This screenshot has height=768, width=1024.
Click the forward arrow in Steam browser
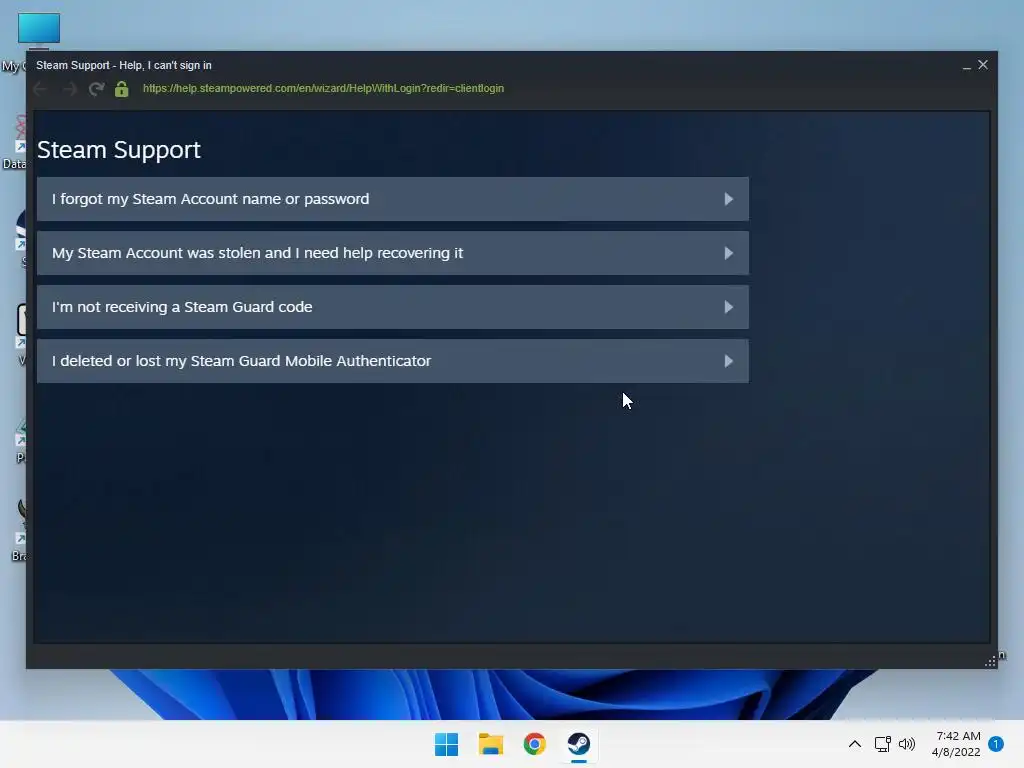click(x=69, y=89)
